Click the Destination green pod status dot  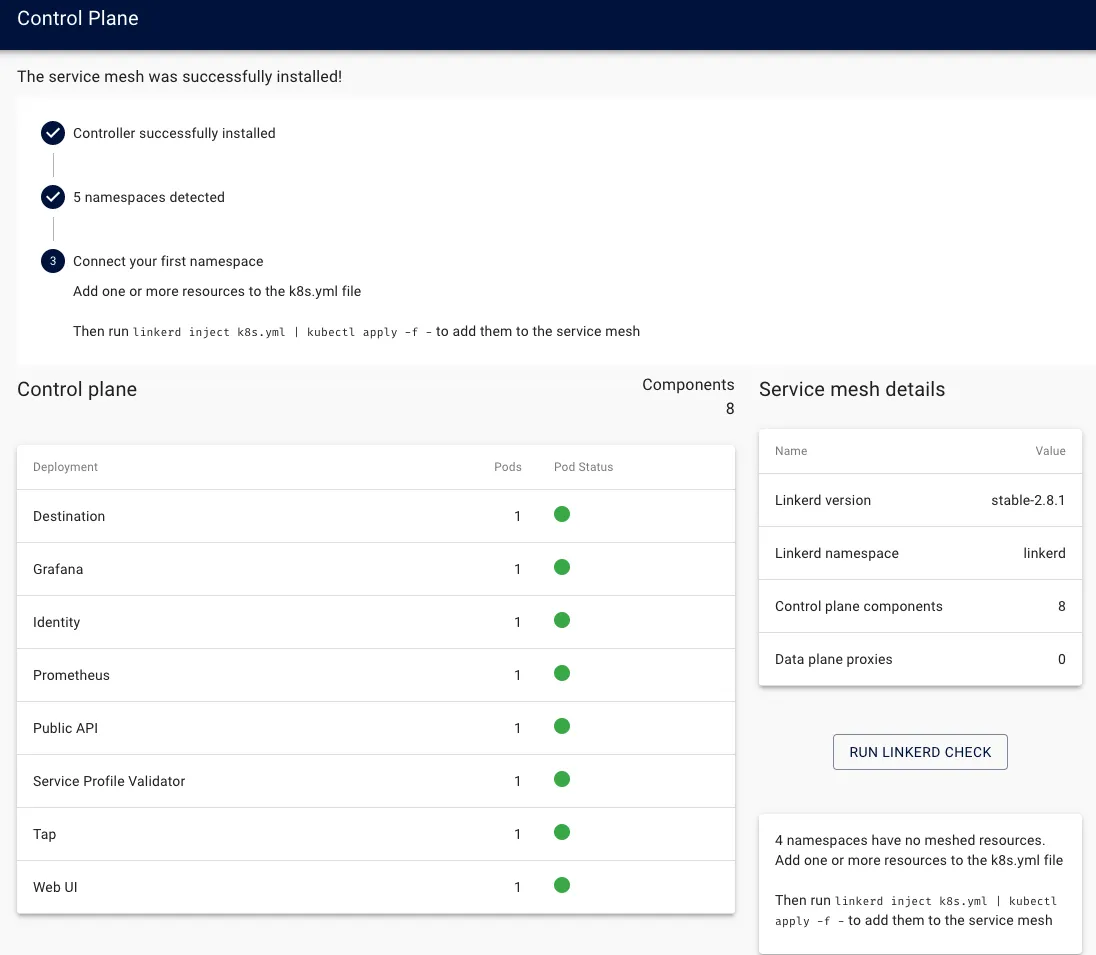pos(562,515)
